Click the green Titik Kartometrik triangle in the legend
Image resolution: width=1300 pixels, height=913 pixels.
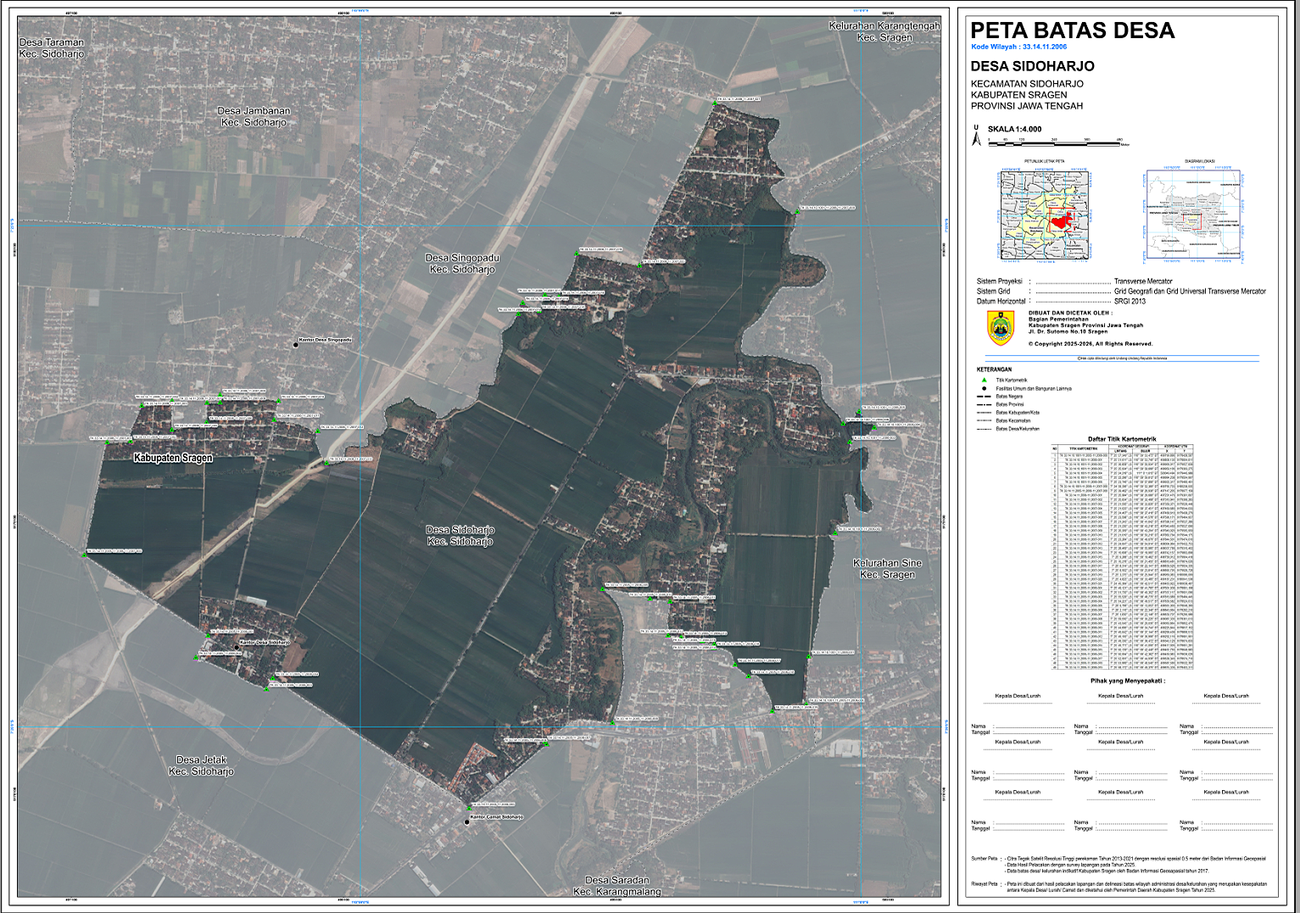coord(984,380)
